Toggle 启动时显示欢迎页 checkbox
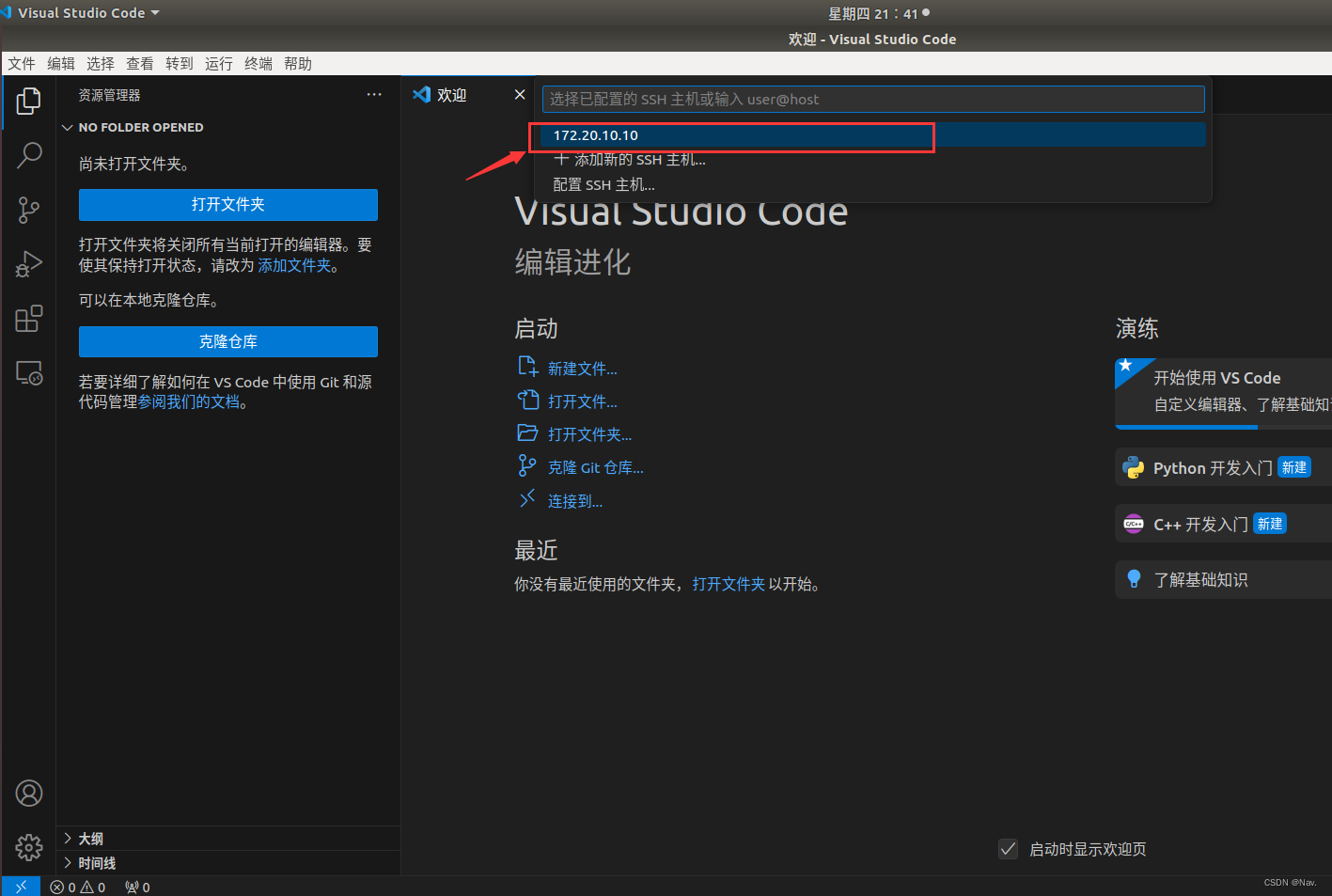 tap(1008, 849)
